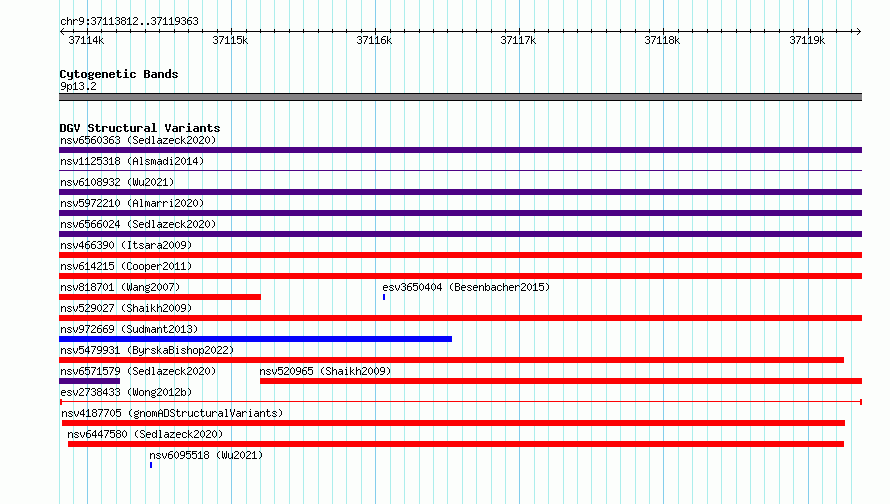The height and width of the screenshot is (504, 890).
Task: Click the nsv520965 (Shaikh2009) label
Action: [x=325, y=371]
